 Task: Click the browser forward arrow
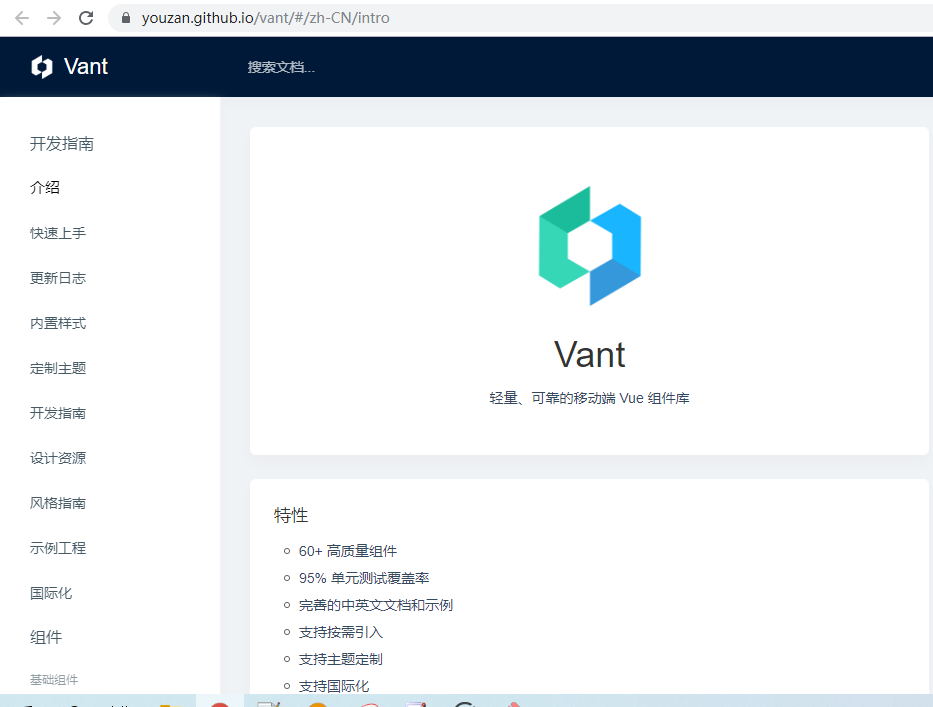52,17
